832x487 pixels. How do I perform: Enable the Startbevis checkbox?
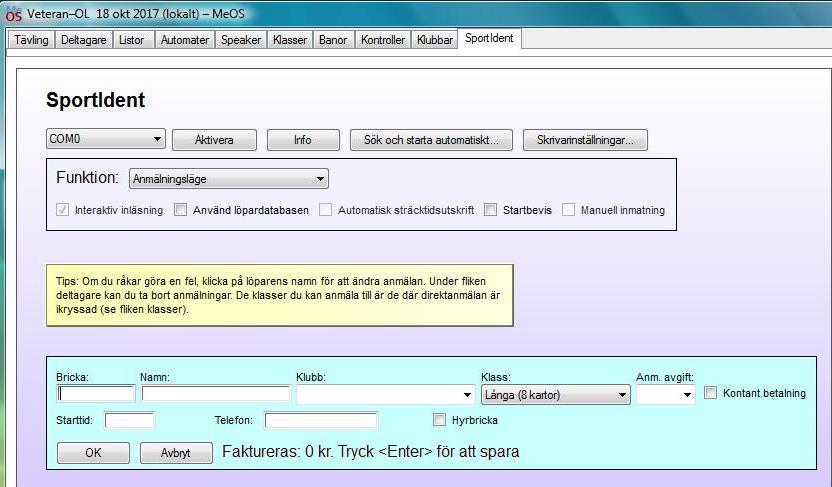[490, 210]
